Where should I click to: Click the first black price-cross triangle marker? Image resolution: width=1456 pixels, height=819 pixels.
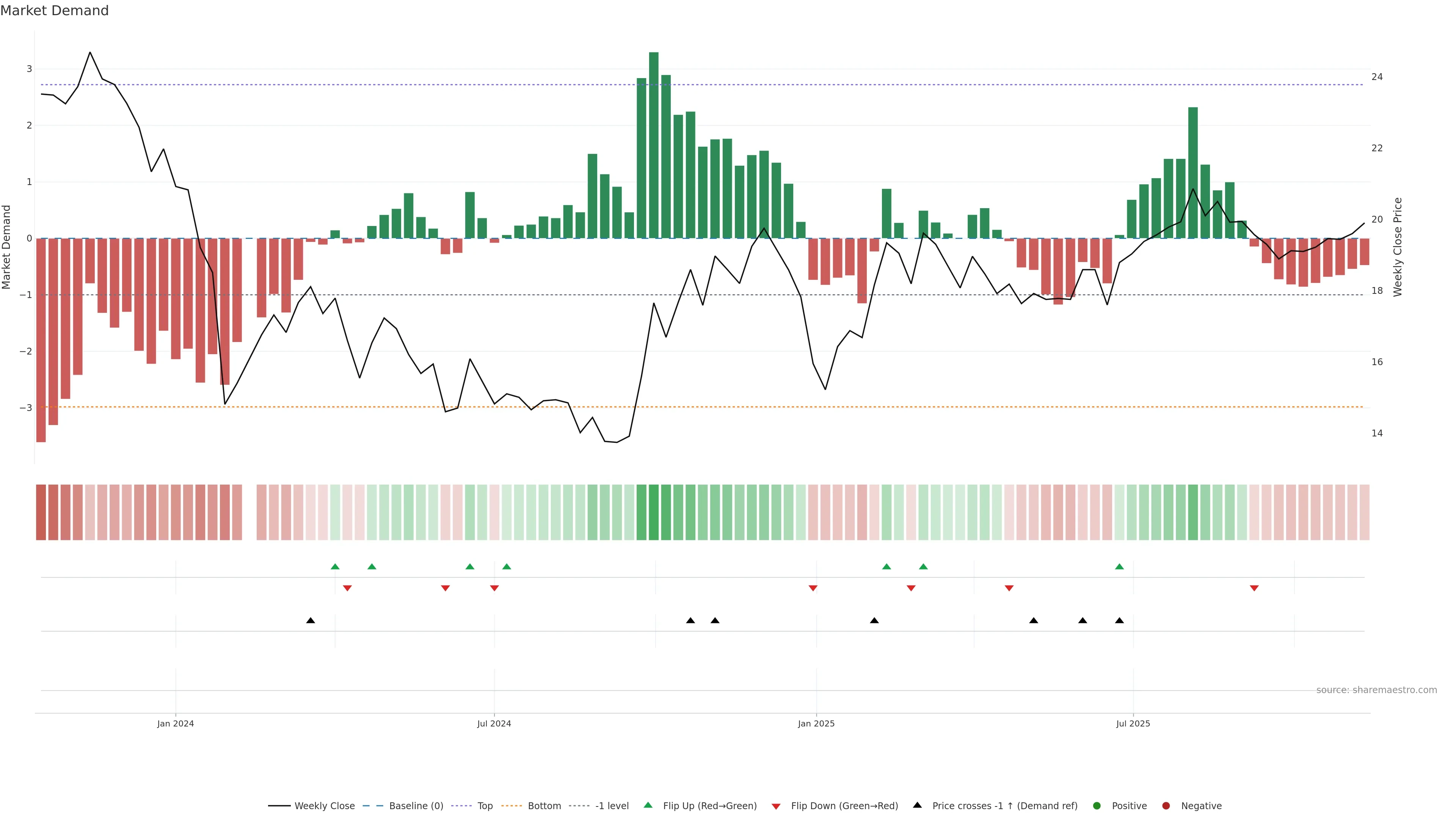coord(310,621)
